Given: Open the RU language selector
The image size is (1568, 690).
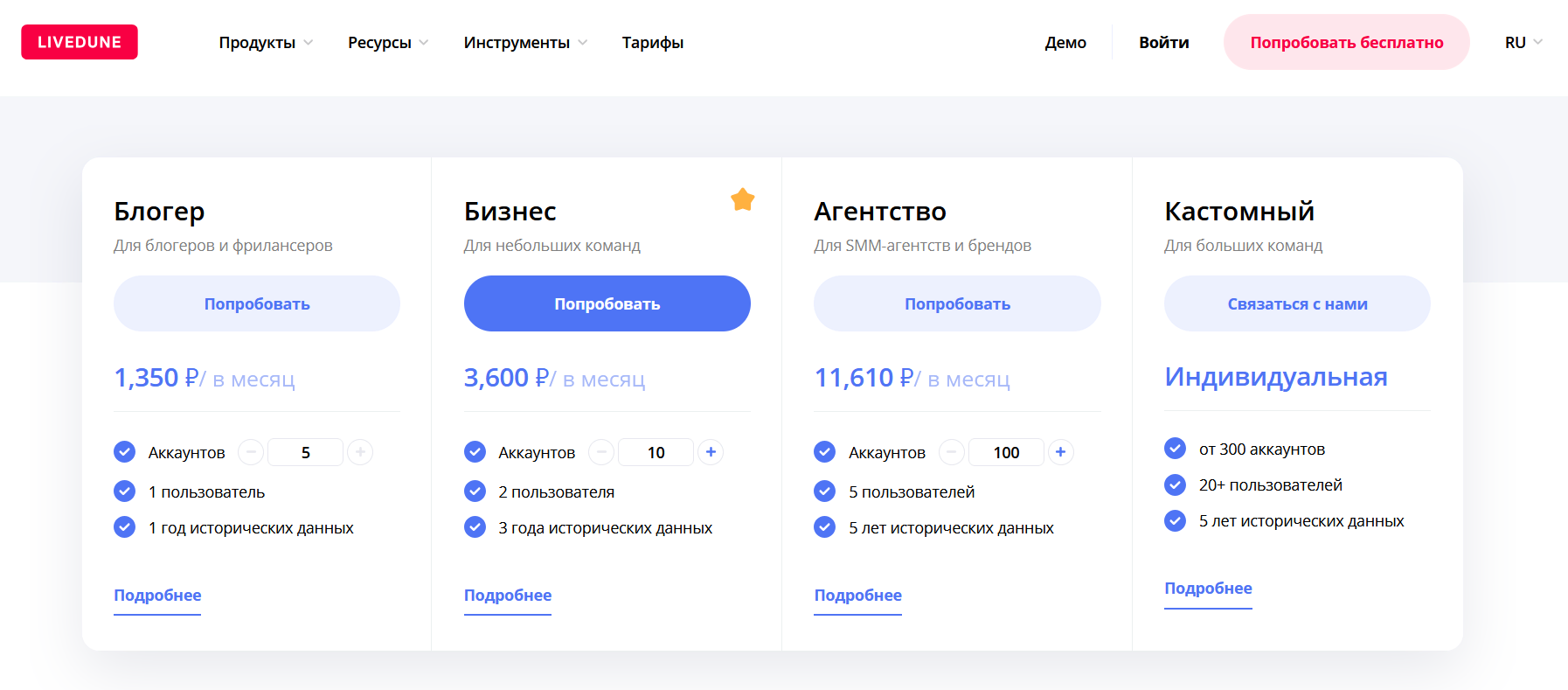Looking at the screenshot, I should tap(1523, 43).
